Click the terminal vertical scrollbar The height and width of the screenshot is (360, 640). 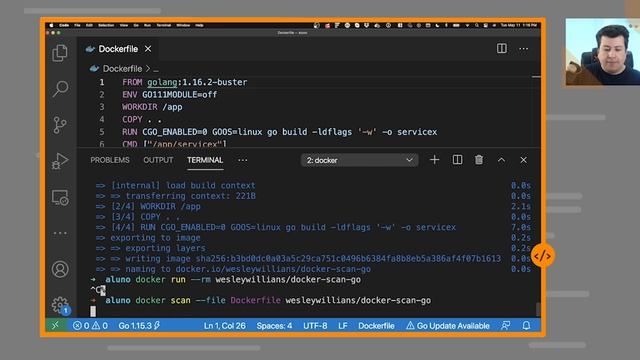click(538, 309)
